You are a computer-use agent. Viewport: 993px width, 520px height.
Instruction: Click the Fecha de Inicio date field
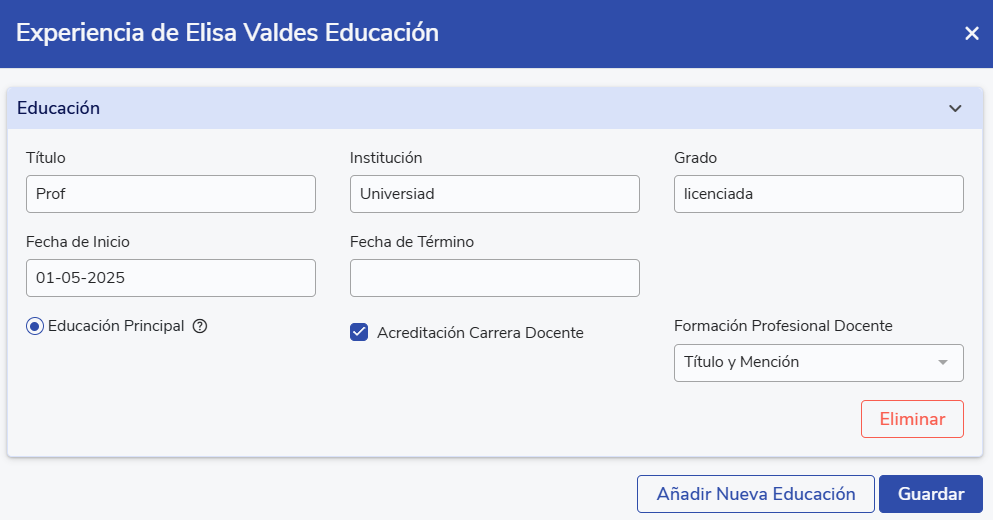tap(170, 278)
